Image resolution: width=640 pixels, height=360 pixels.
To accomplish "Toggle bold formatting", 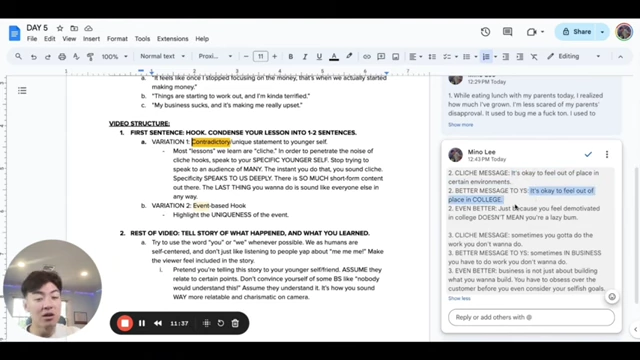I will 291,57.
